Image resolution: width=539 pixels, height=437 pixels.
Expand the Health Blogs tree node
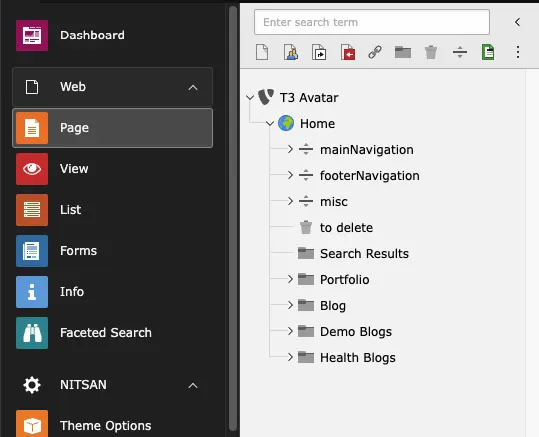coord(290,357)
